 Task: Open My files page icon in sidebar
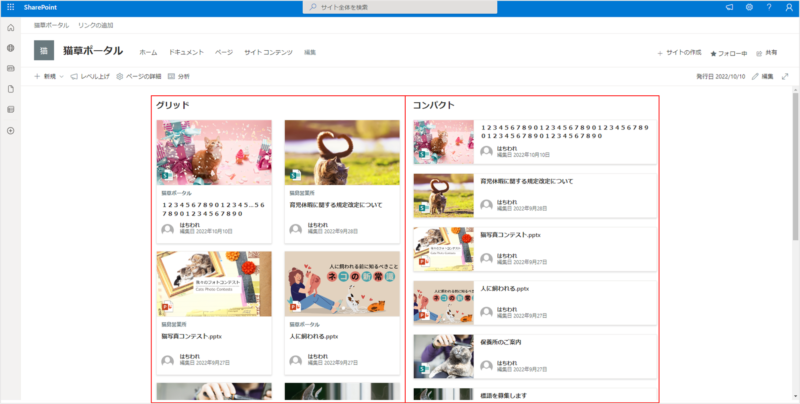coord(10,89)
